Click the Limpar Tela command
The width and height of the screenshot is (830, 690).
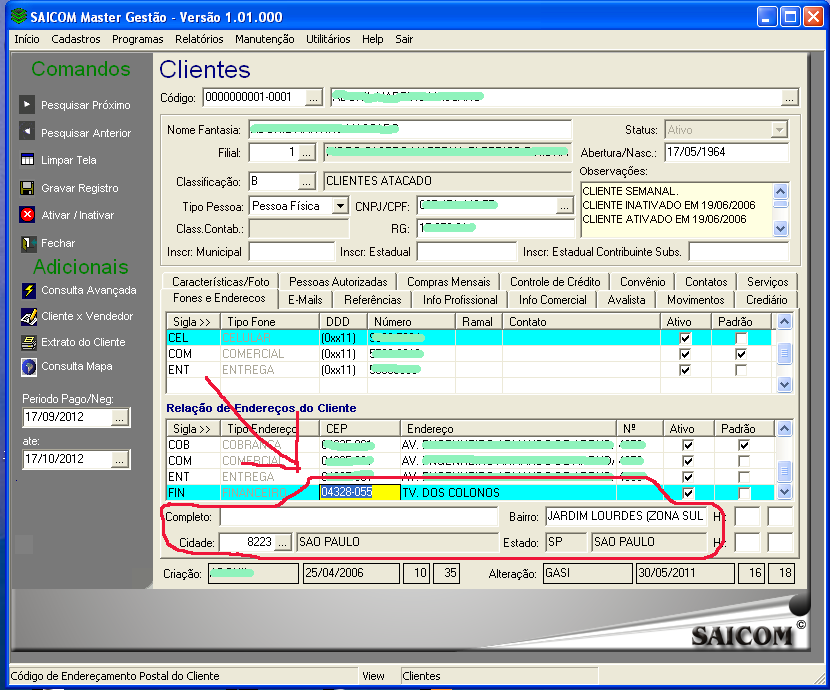coord(69,160)
